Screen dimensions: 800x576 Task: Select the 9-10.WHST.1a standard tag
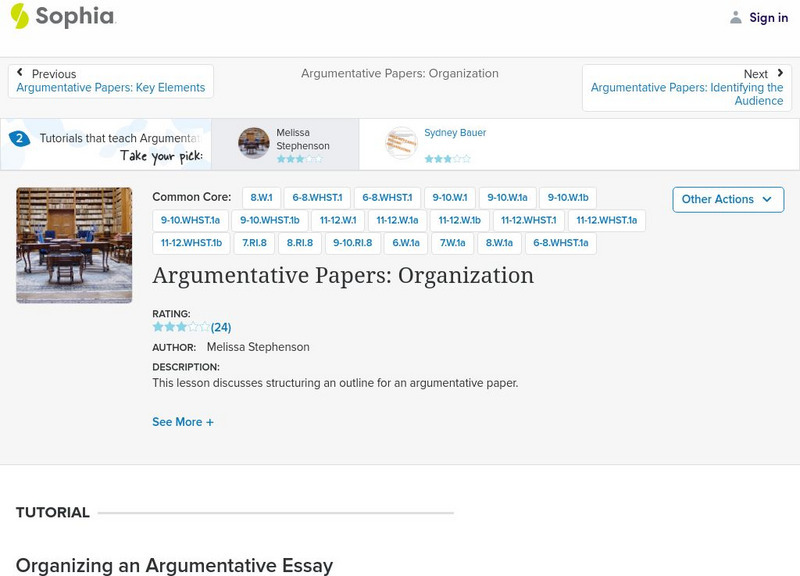pos(190,220)
